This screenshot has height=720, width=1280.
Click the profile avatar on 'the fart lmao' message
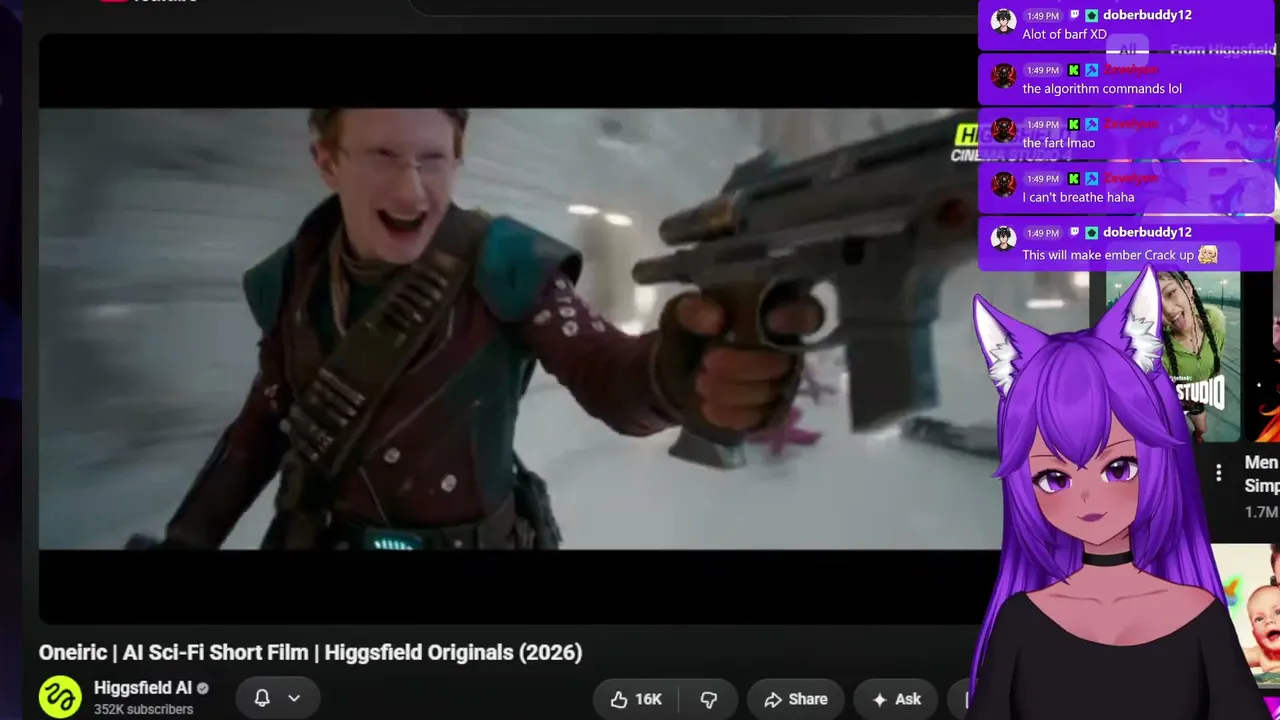(x=1003, y=130)
